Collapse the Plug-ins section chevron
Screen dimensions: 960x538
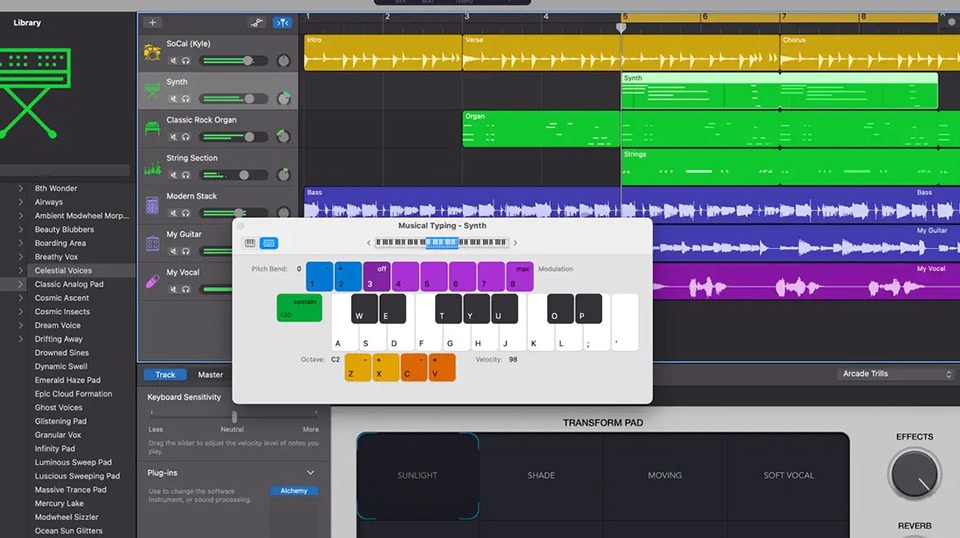click(x=310, y=473)
